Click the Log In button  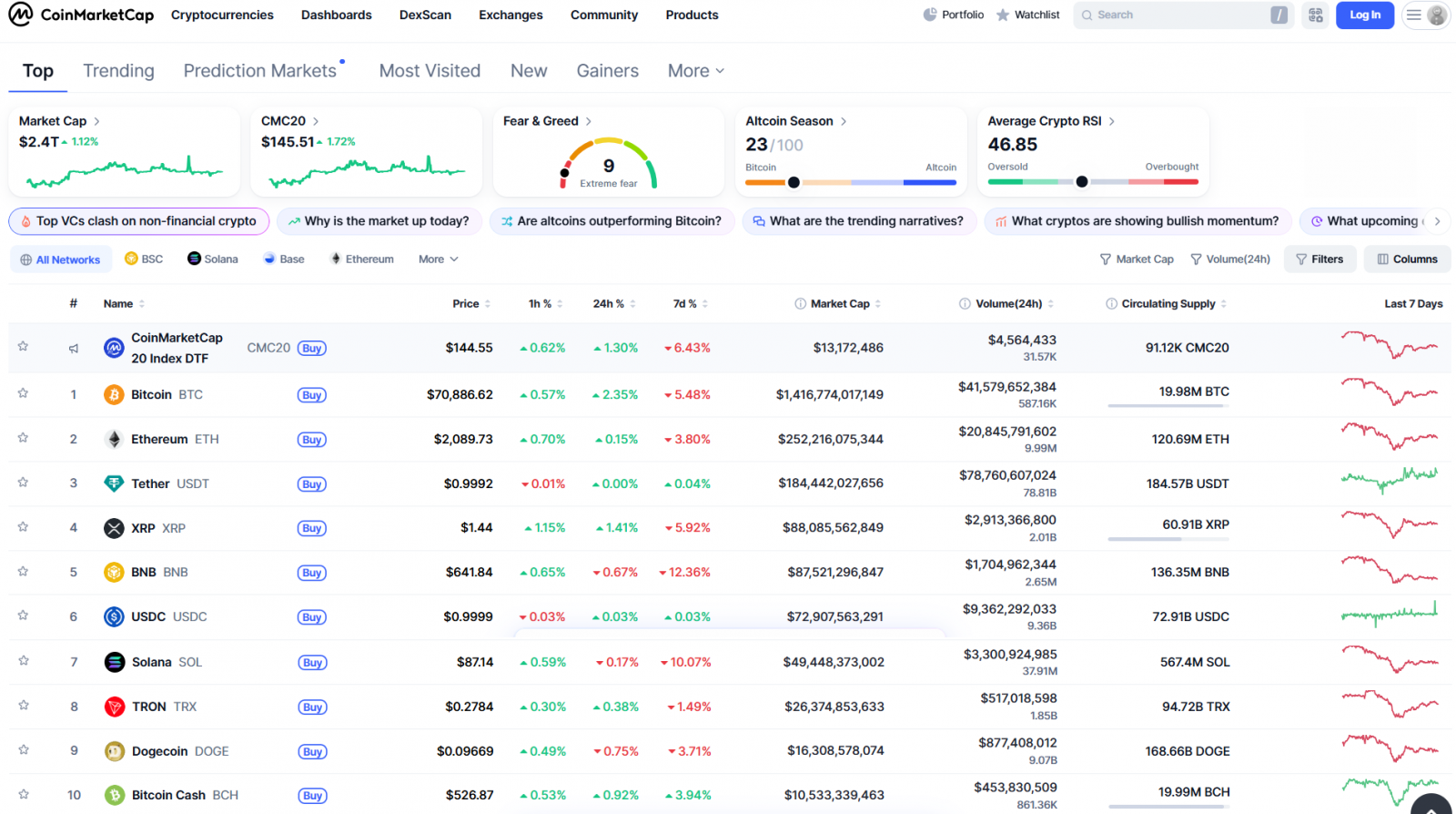[x=1364, y=15]
